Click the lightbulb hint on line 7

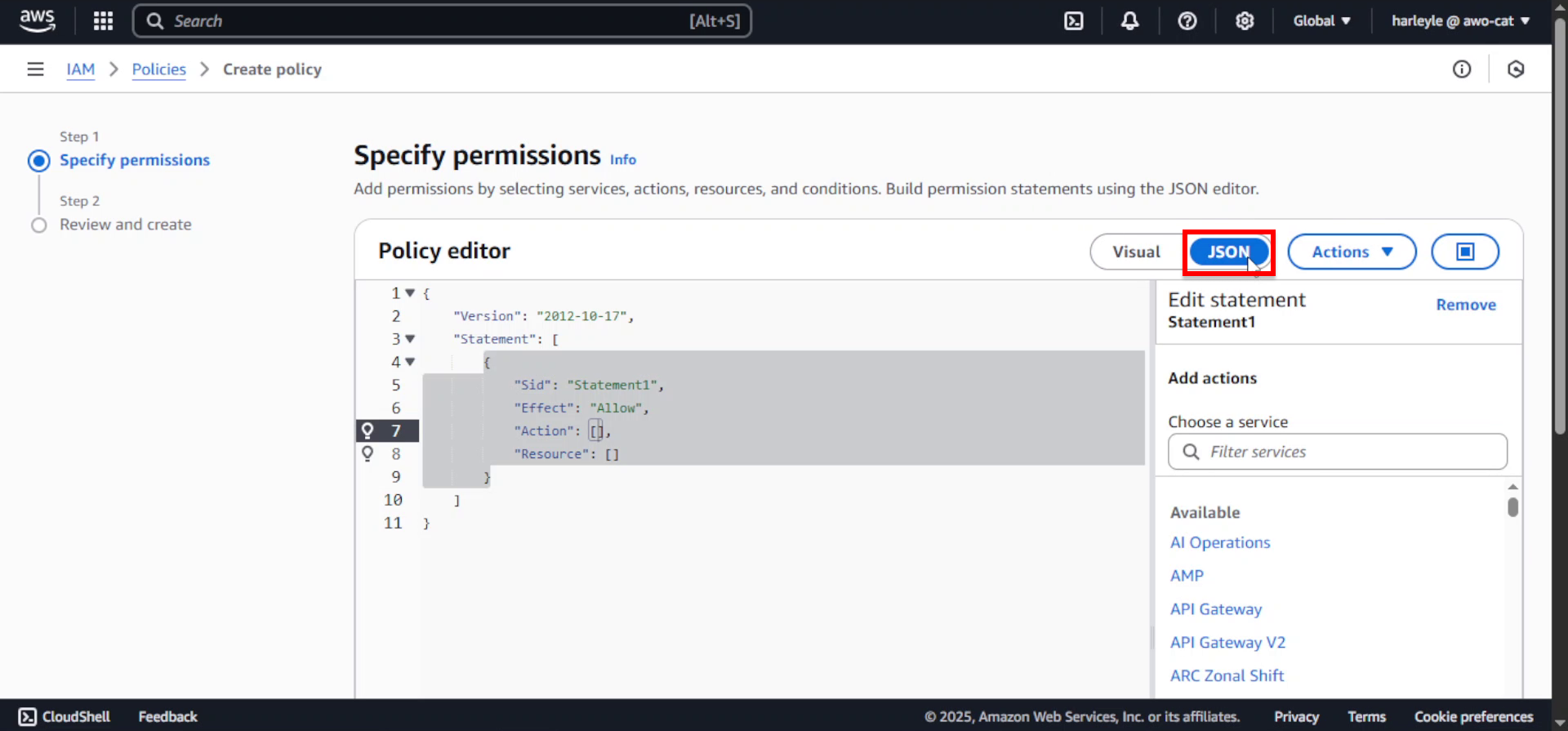367,430
